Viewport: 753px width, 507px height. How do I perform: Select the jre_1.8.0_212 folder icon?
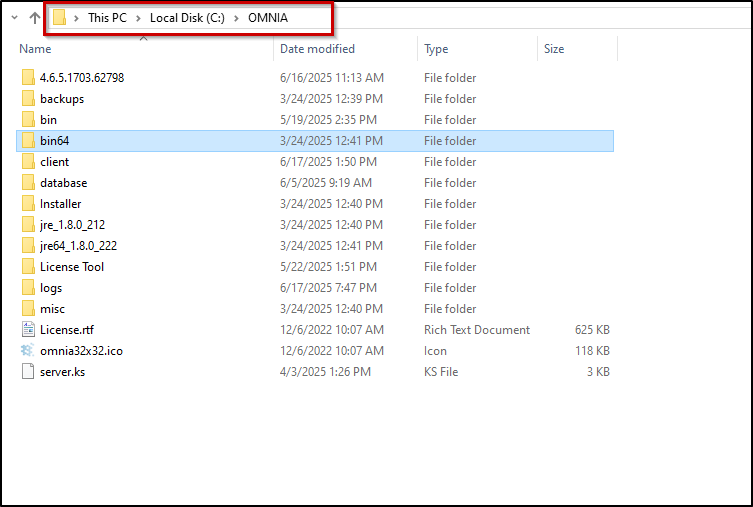pos(28,225)
